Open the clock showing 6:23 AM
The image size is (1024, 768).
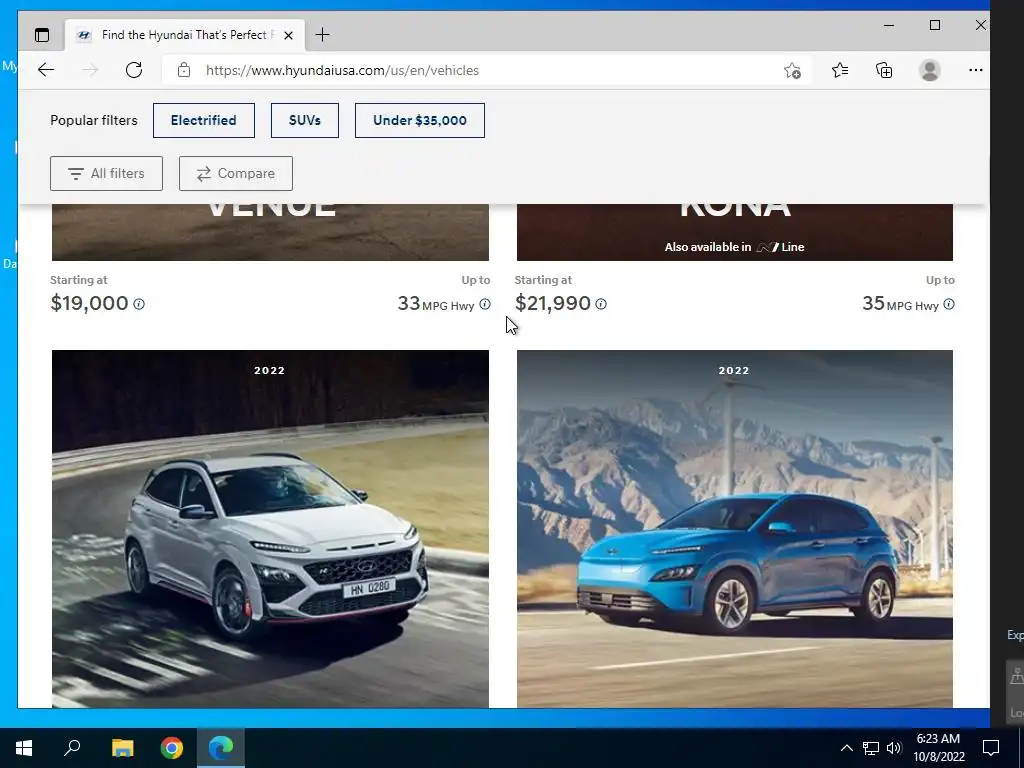click(x=938, y=748)
